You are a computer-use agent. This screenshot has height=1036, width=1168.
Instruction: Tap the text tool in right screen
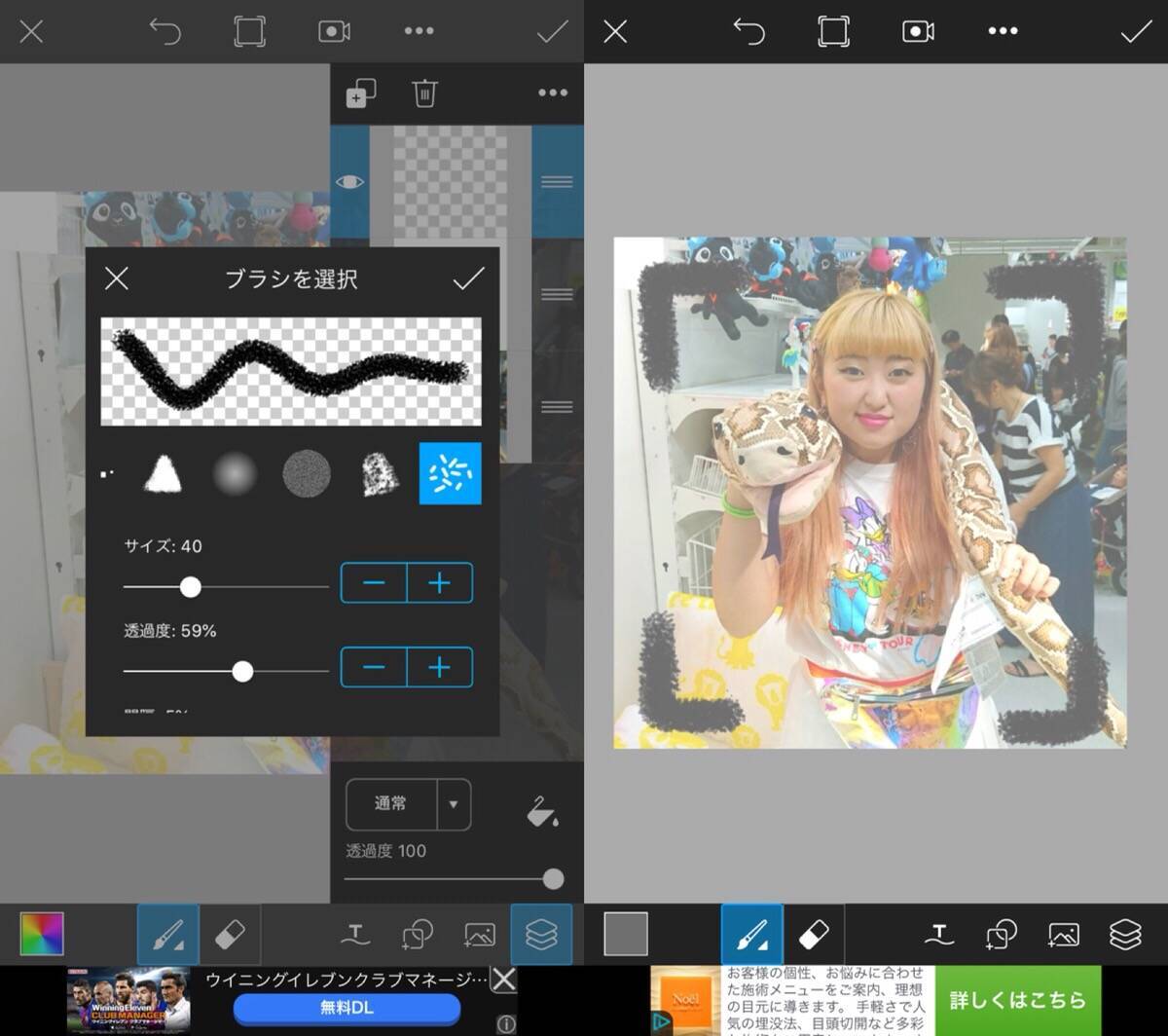[x=939, y=935]
